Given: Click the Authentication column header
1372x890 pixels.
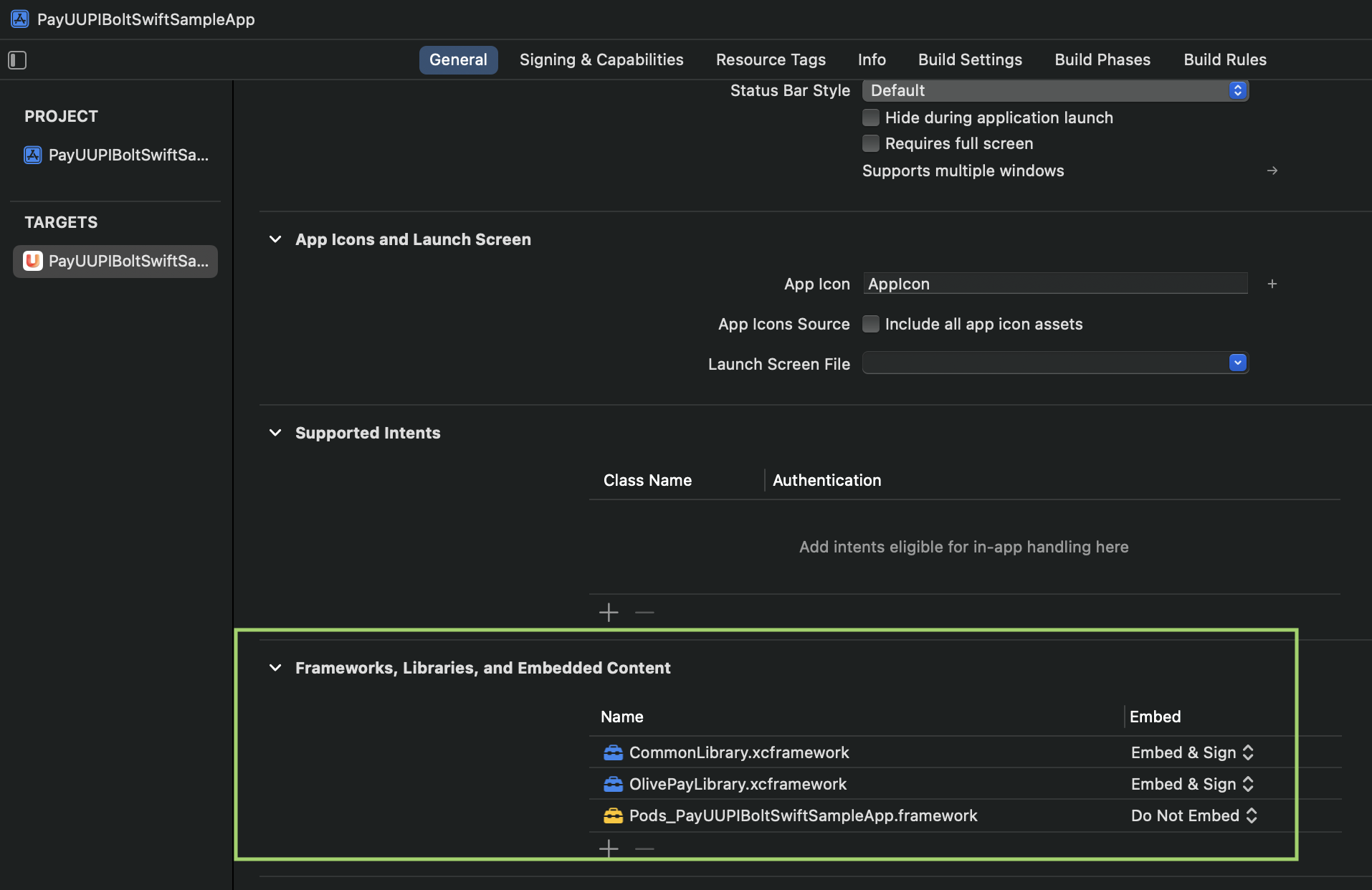Looking at the screenshot, I should pos(826,480).
